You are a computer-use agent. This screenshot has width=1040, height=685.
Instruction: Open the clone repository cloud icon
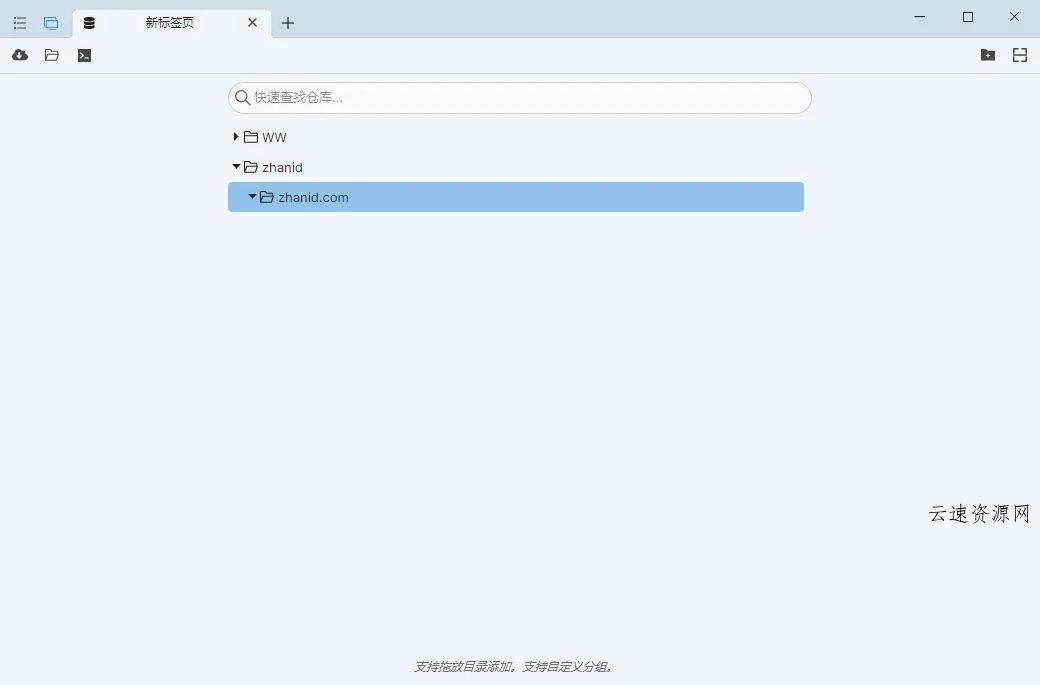pos(19,55)
